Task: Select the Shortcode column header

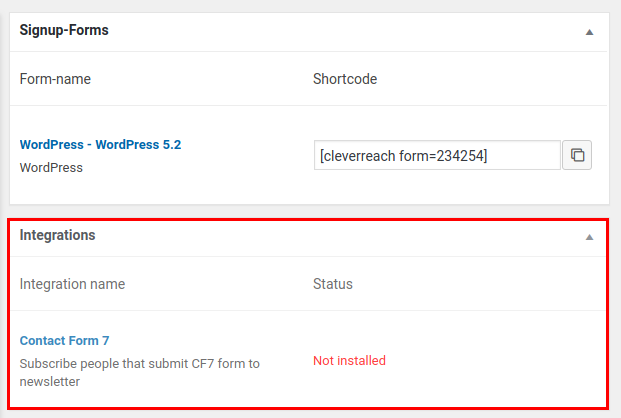Action: (344, 79)
